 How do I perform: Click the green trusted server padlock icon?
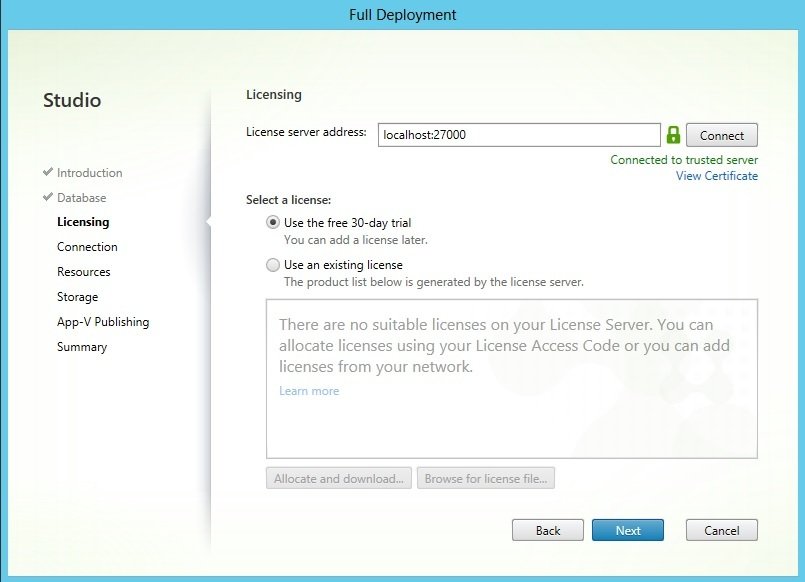pos(673,135)
